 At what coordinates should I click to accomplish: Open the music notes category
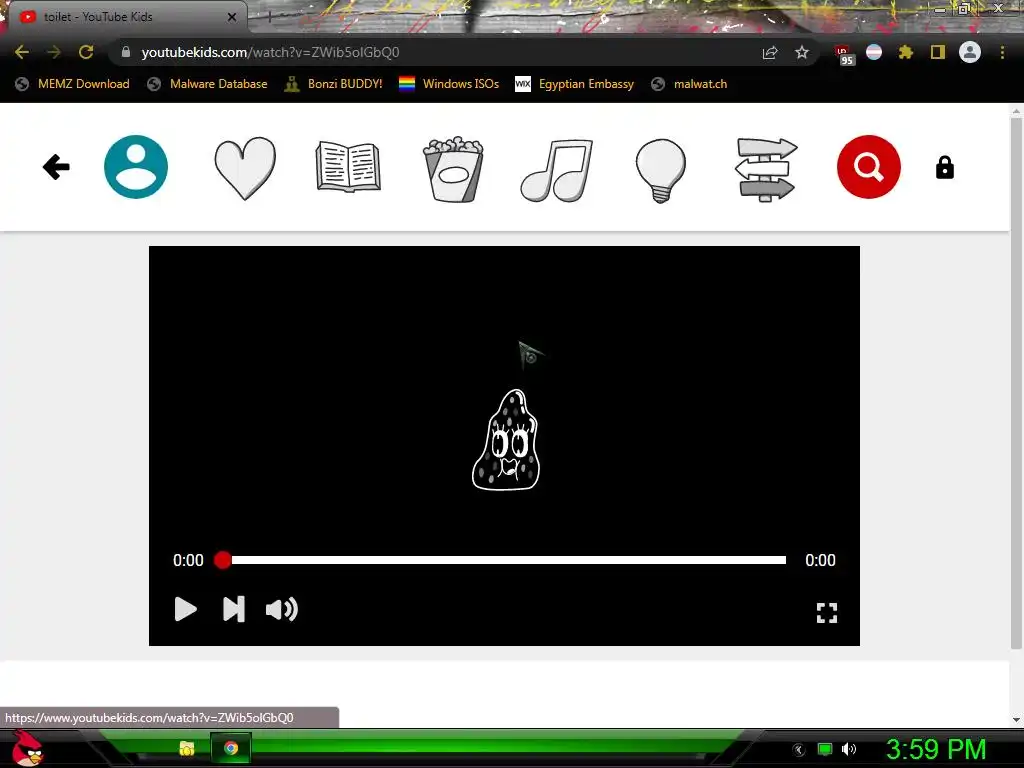tap(556, 170)
